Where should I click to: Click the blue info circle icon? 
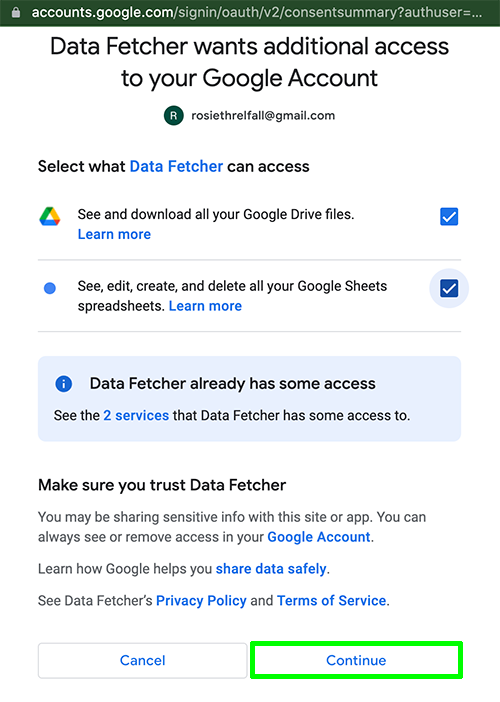[x=64, y=384]
